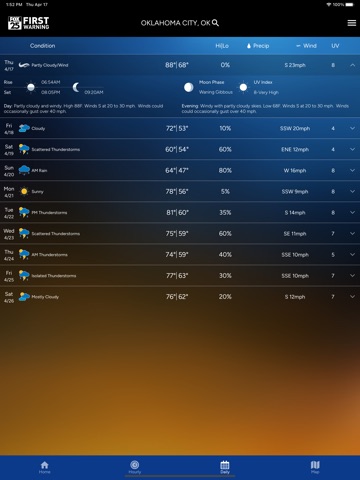Tap the Condition column header
360x480 pixels.
[42, 46]
